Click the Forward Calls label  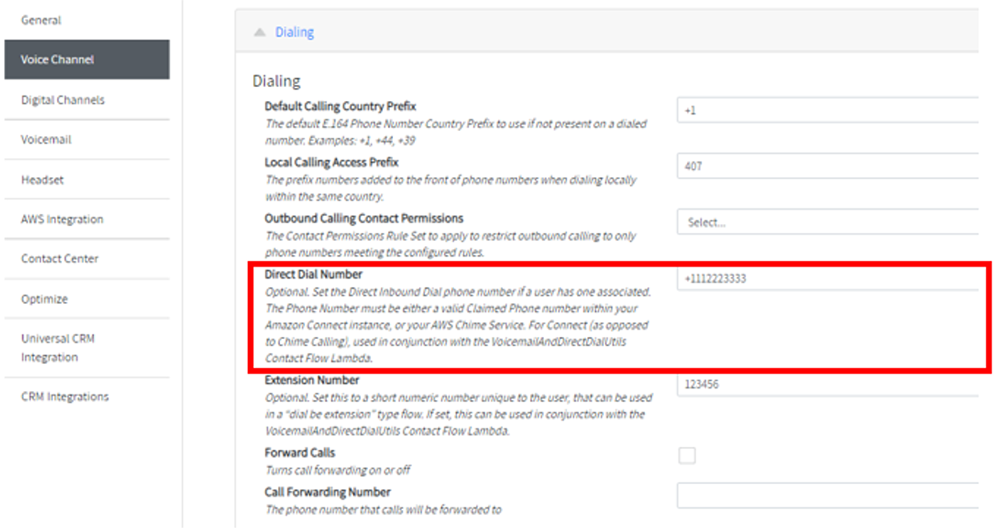tap(300, 453)
